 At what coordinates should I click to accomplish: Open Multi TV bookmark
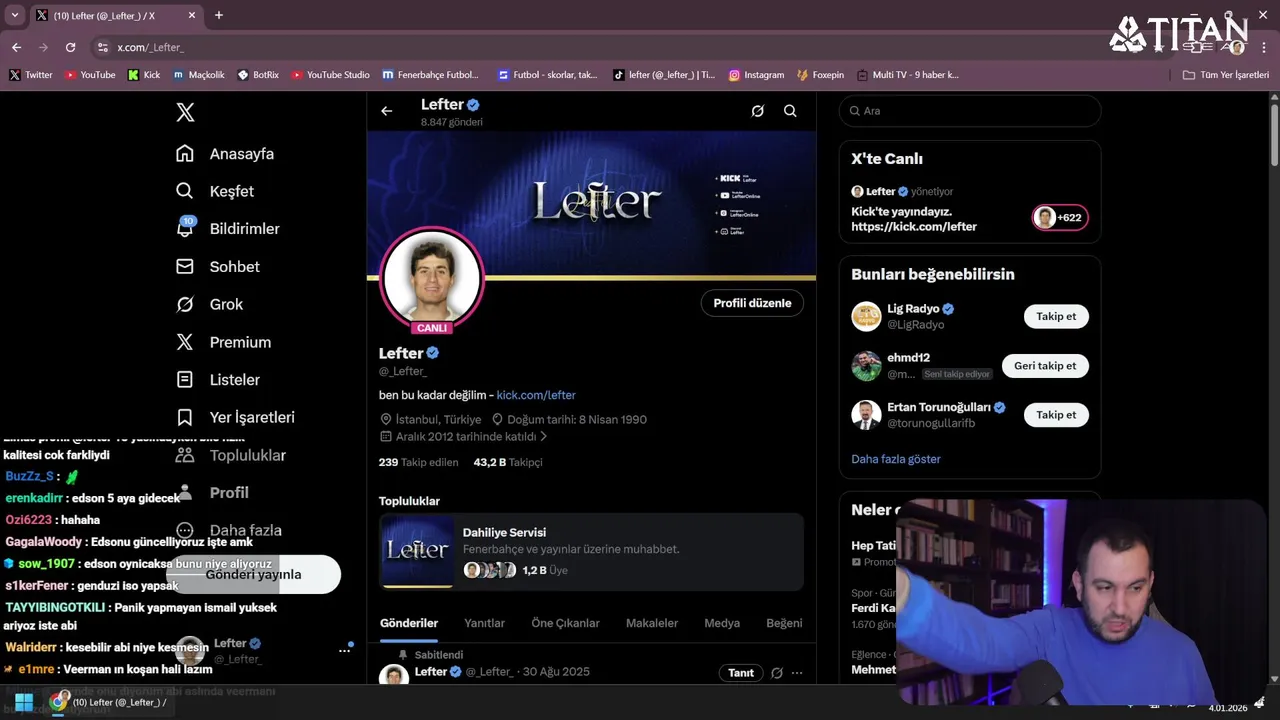tap(907, 75)
